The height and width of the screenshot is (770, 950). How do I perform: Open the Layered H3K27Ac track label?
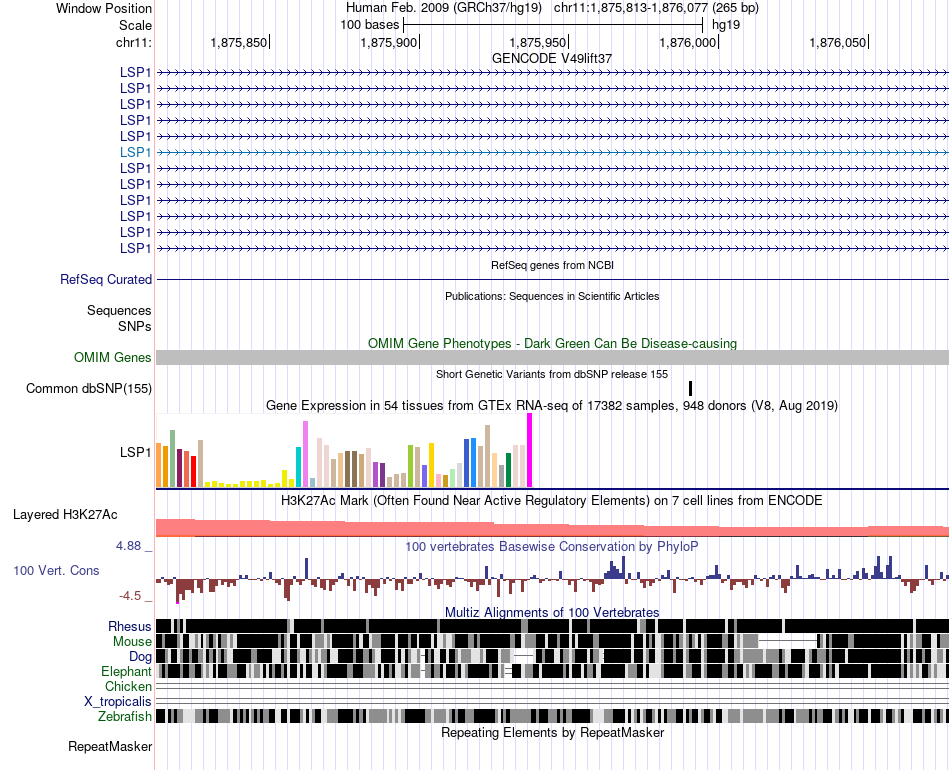[x=65, y=514]
